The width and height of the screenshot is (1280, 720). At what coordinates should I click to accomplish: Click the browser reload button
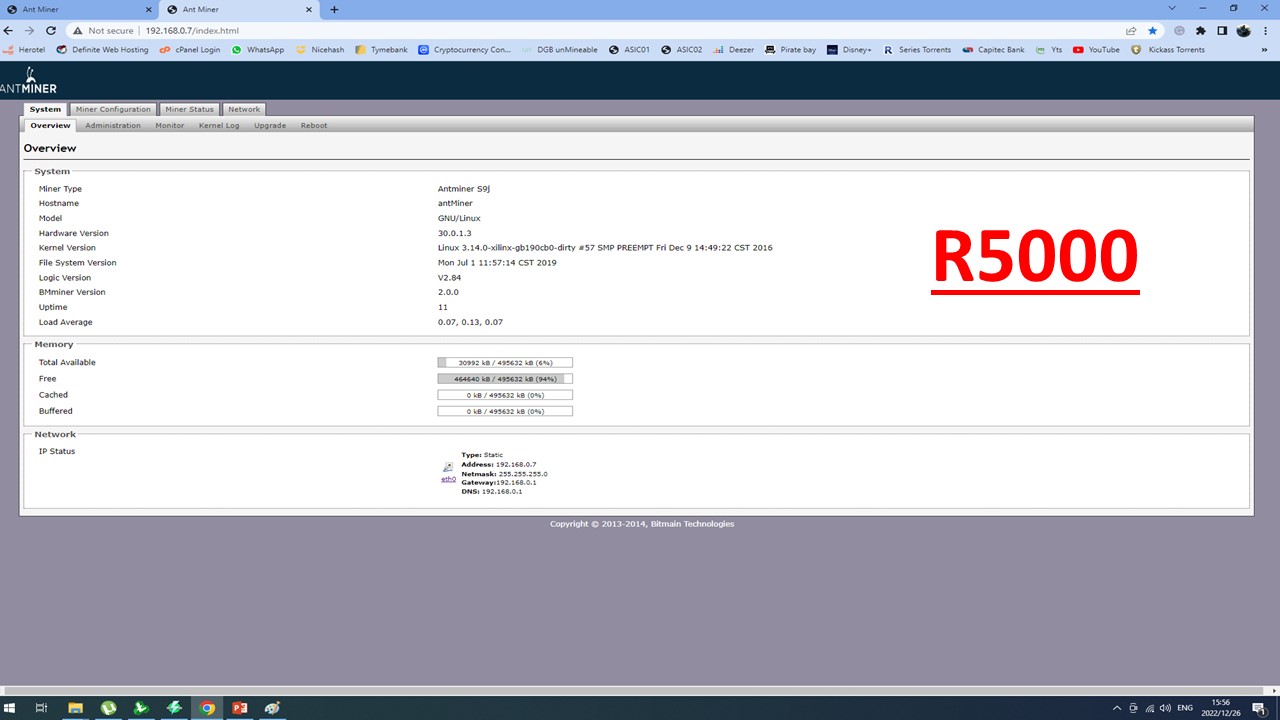[x=51, y=31]
